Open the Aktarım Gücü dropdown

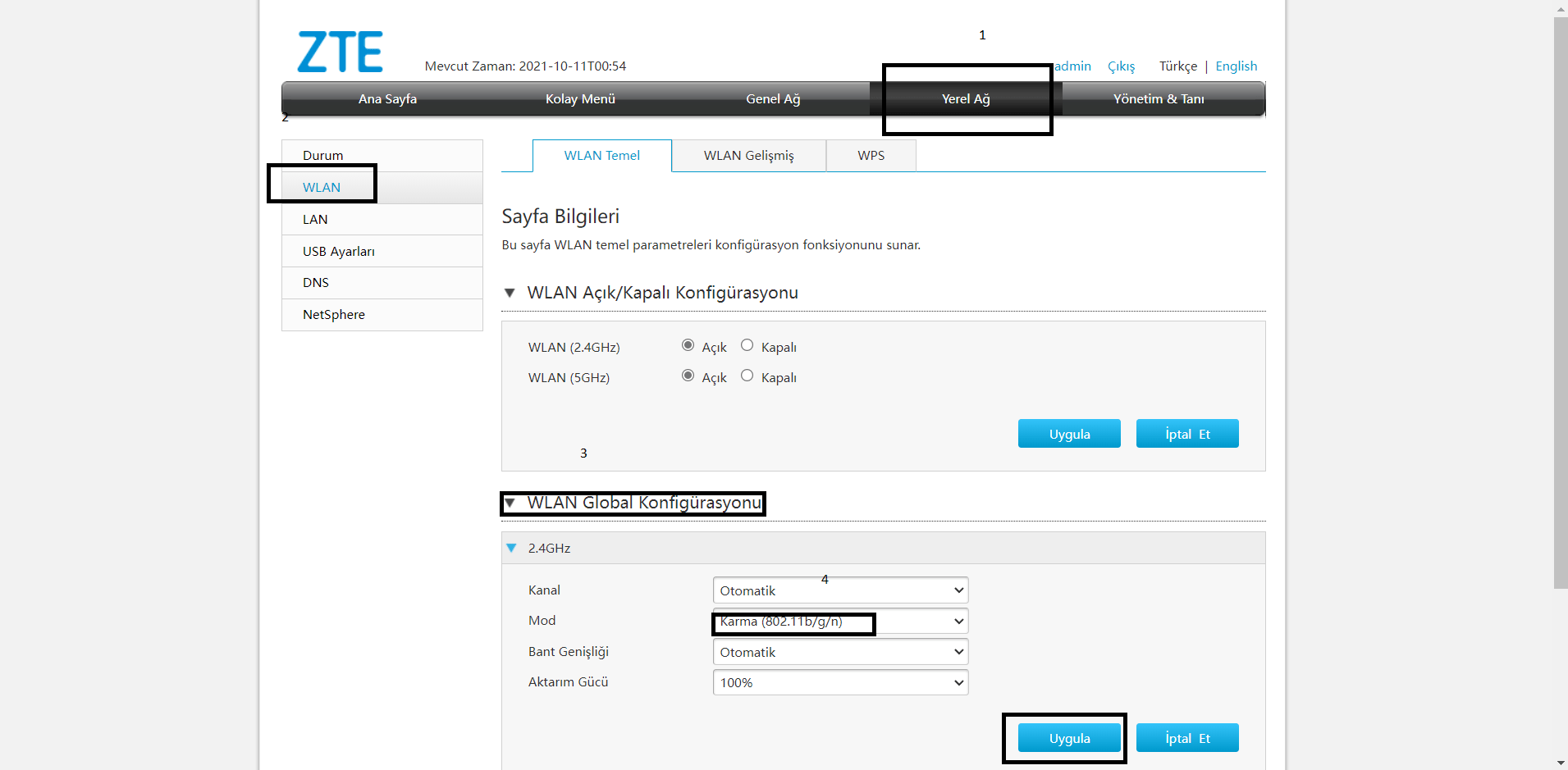(x=840, y=682)
